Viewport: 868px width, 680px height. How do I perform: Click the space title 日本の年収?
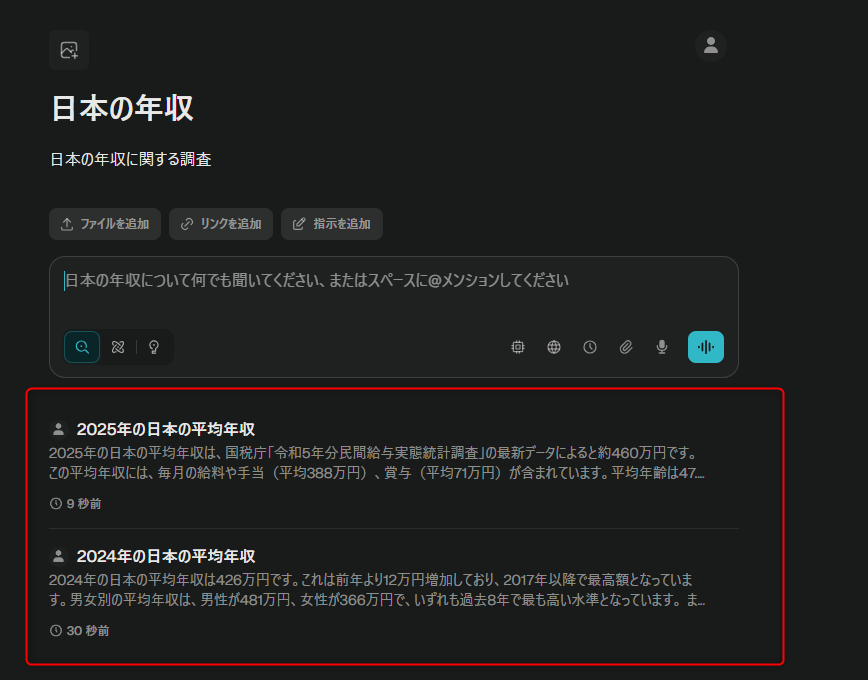coord(122,108)
